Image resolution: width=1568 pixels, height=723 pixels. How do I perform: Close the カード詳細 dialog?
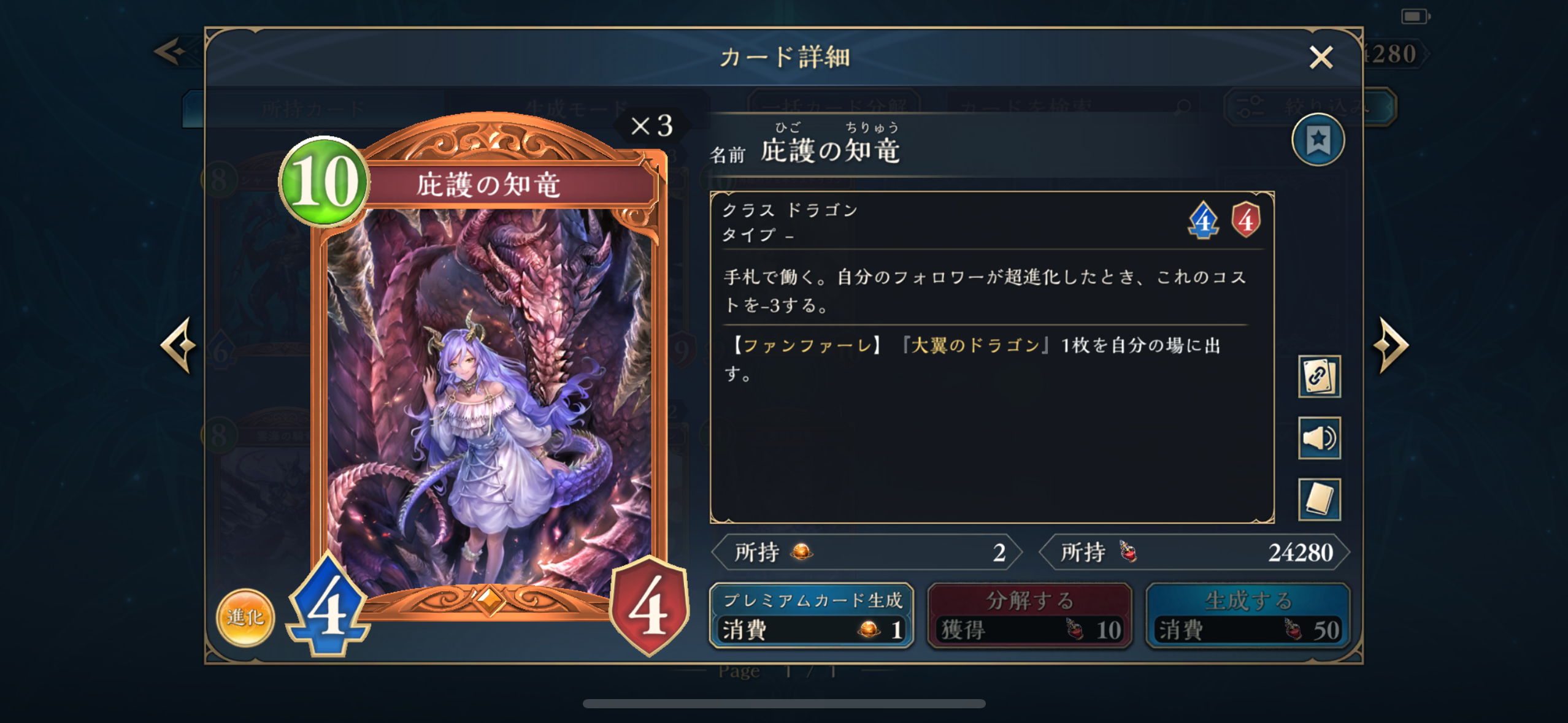(x=1321, y=57)
